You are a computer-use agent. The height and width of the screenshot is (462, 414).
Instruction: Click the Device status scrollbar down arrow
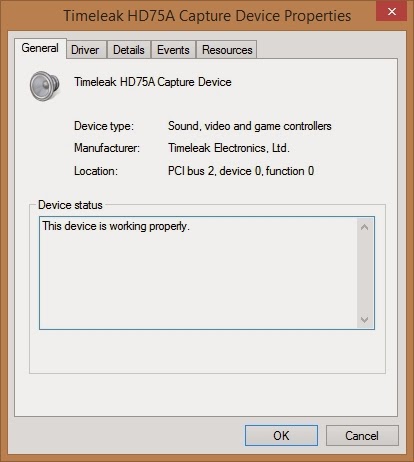365,320
